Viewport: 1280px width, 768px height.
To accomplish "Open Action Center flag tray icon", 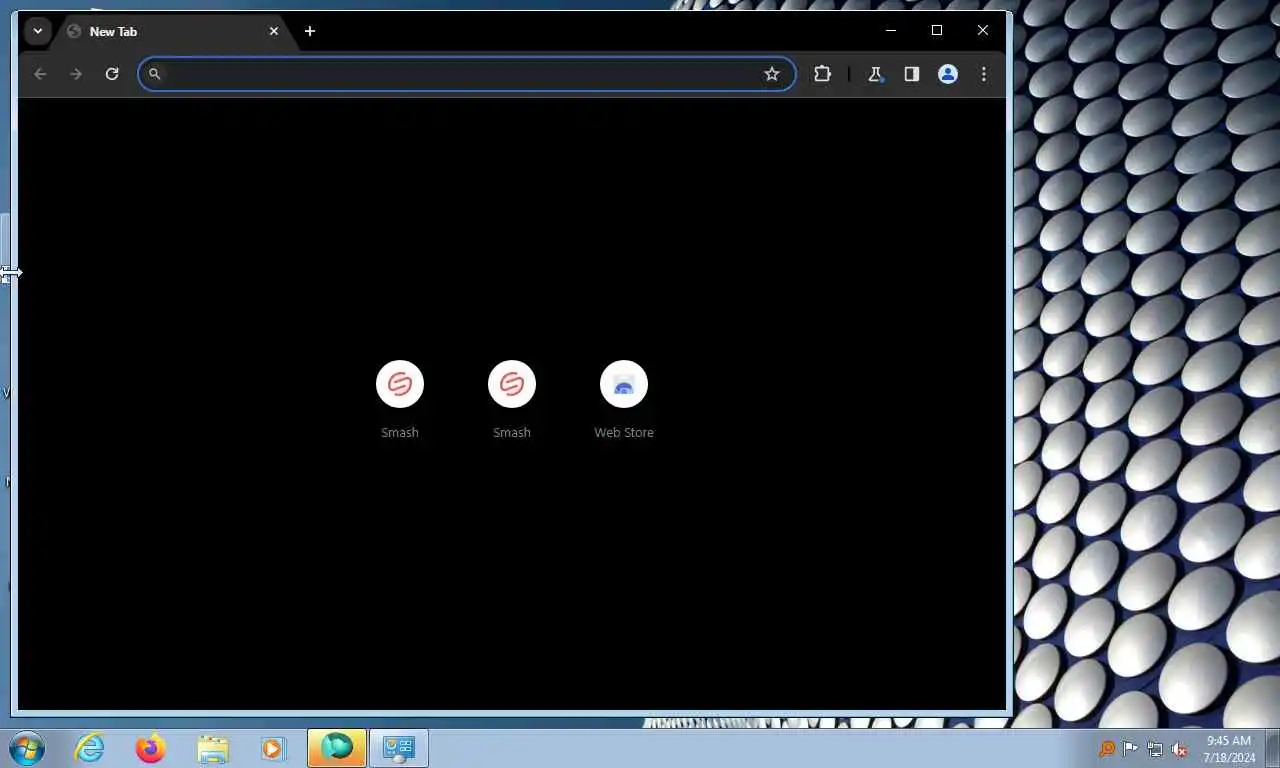I will coord(1130,749).
